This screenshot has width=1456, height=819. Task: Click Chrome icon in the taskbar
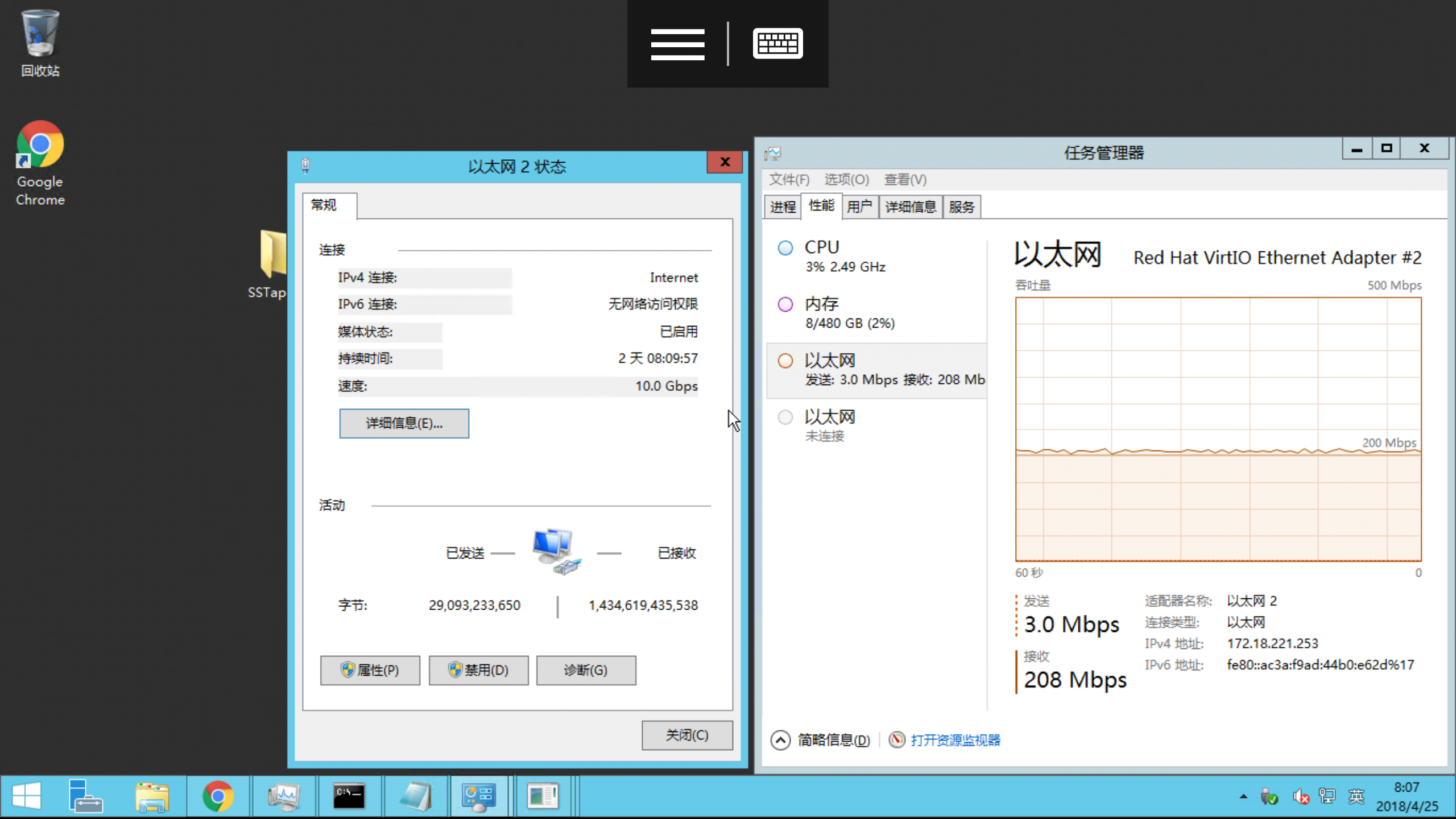pyautogui.click(x=218, y=796)
